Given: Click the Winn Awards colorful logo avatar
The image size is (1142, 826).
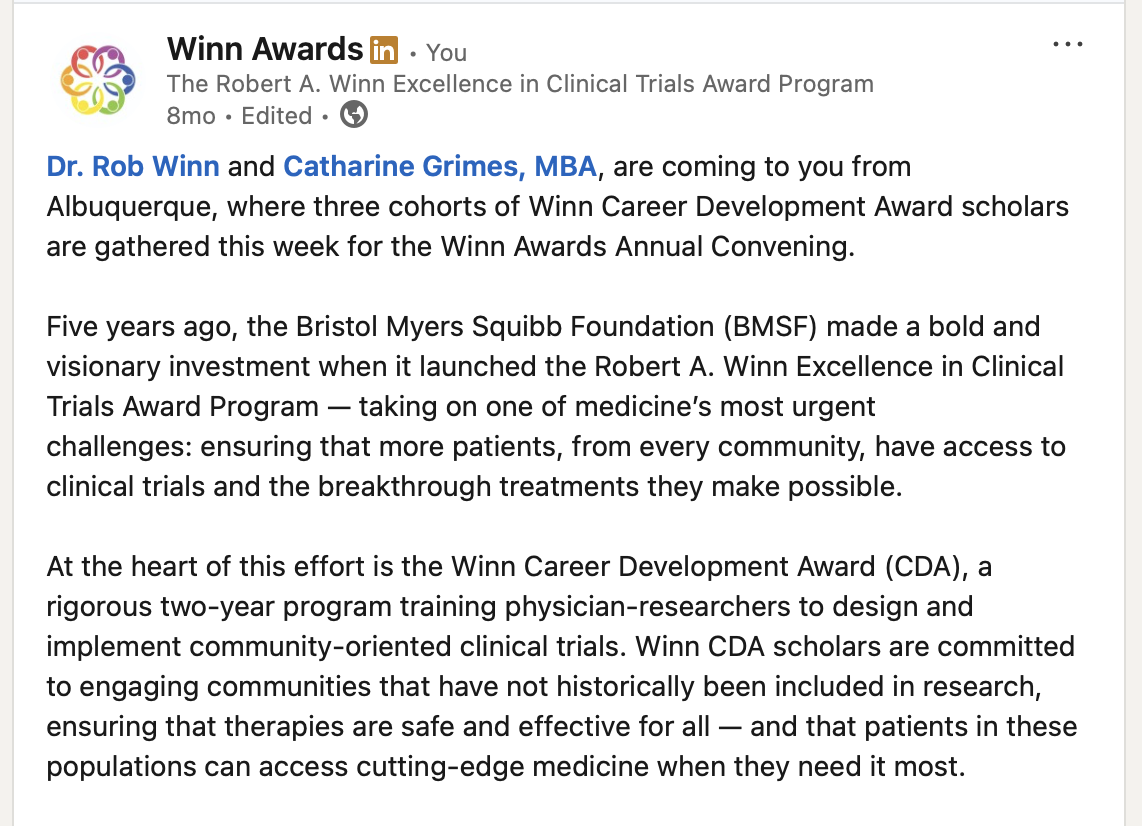Looking at the screenshot, I should (x=98, y=79).
